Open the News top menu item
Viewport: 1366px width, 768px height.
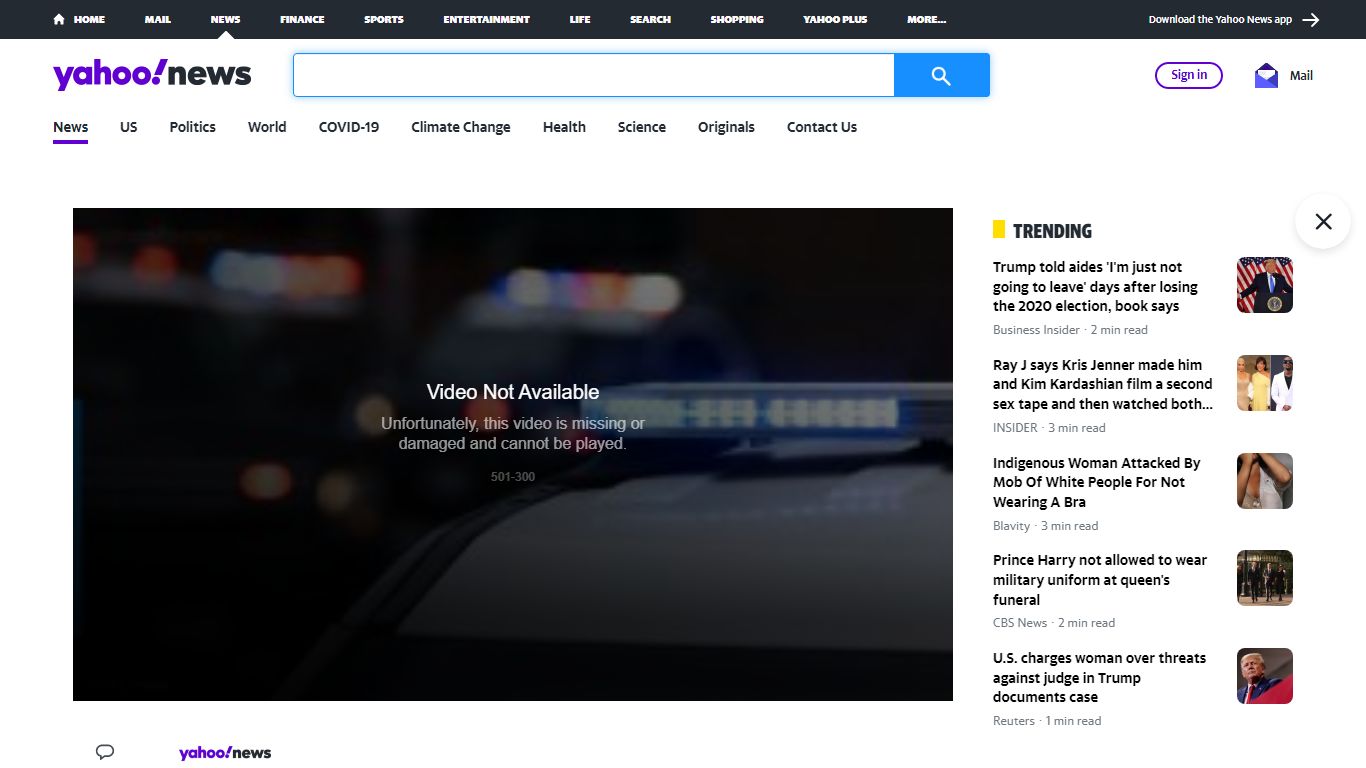tap(225, 19)
